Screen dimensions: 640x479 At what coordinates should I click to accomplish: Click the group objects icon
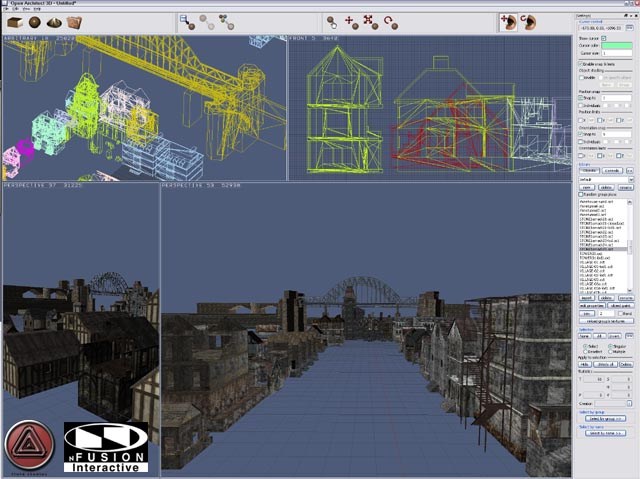click(x=226, y=22)
